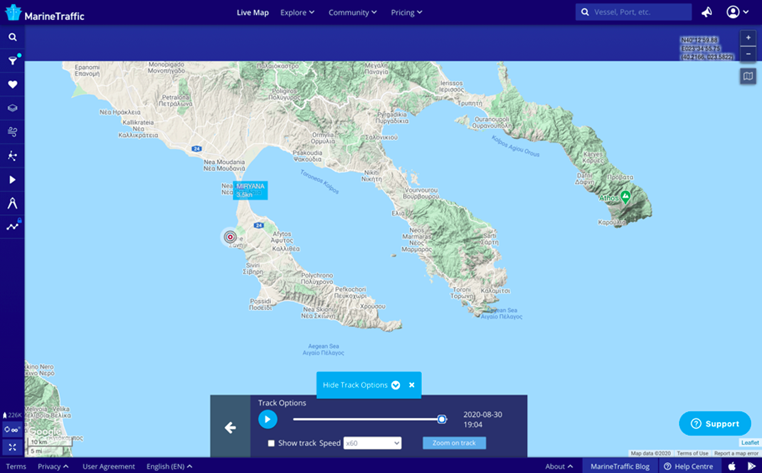Zoom in the map with plus button

coord(748,37)
